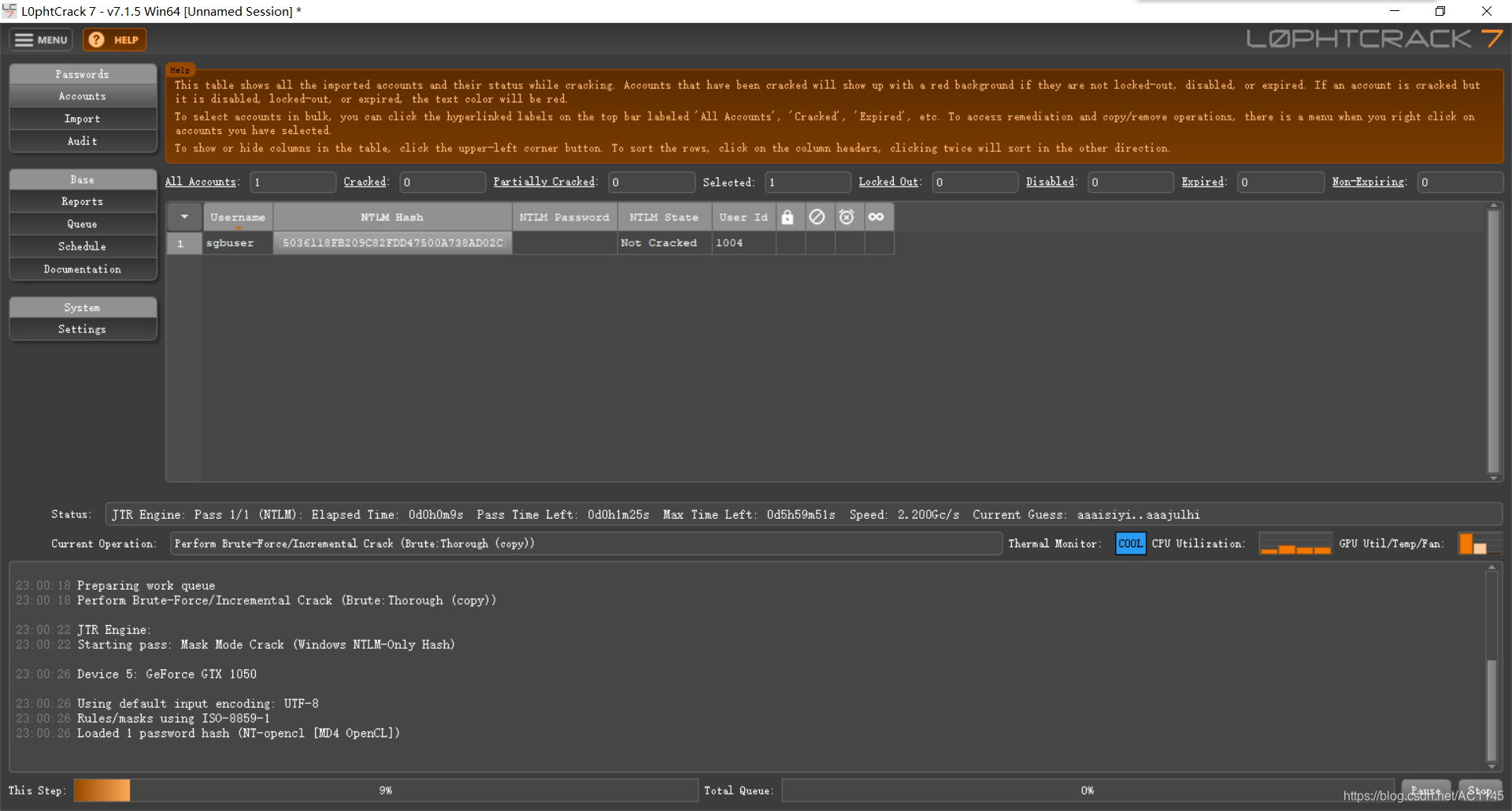Click the non-expiring infinity column icon
This screenshot has height=811, width=1512.
tap(876, 217)
